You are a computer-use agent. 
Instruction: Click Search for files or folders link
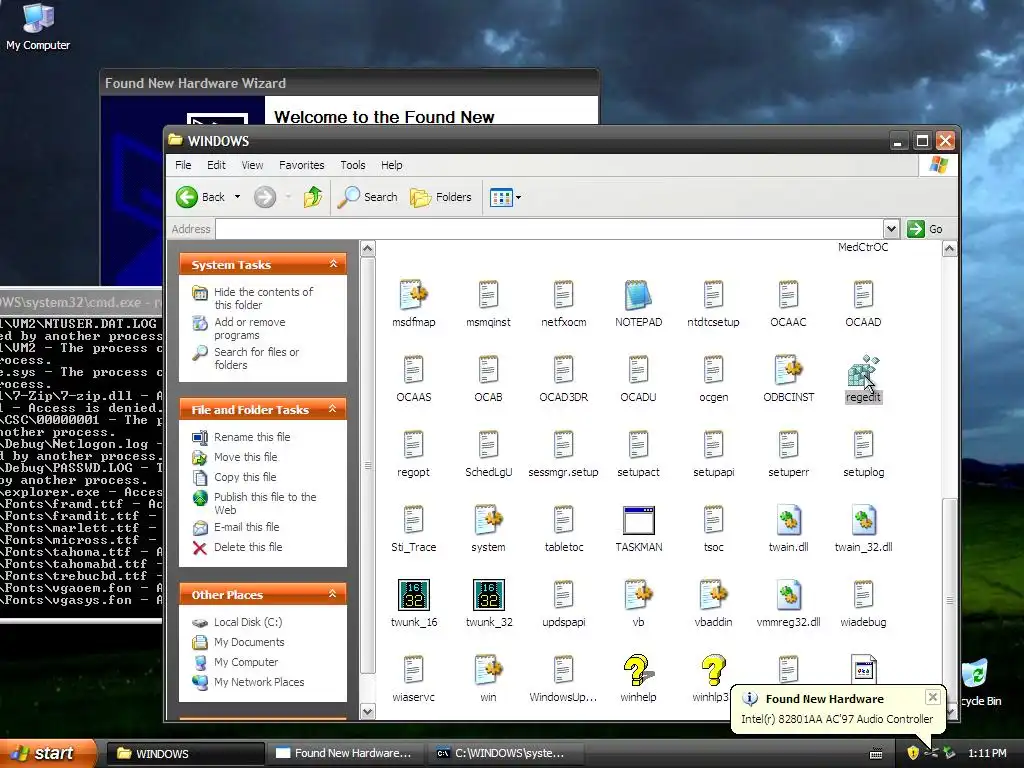pos(257,359)
